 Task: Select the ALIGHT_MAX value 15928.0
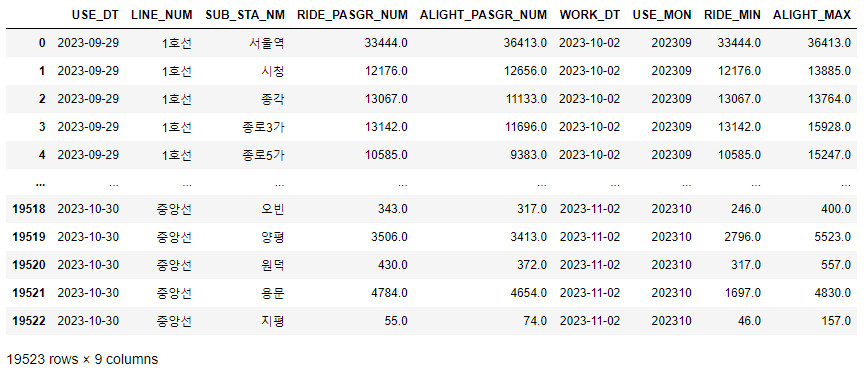(829, 127)
